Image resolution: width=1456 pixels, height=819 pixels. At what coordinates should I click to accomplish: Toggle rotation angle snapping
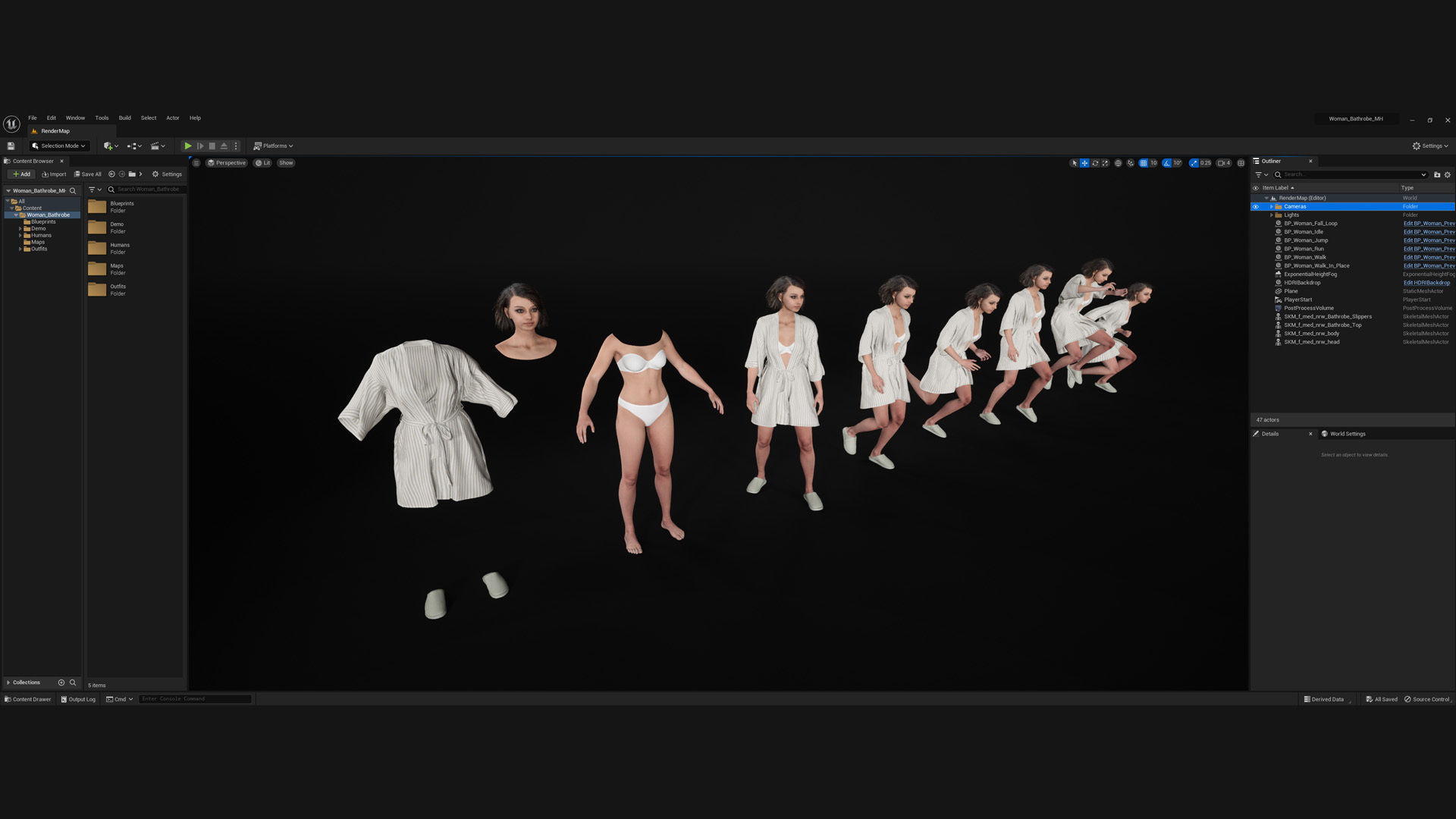[x=1166, y=162]
